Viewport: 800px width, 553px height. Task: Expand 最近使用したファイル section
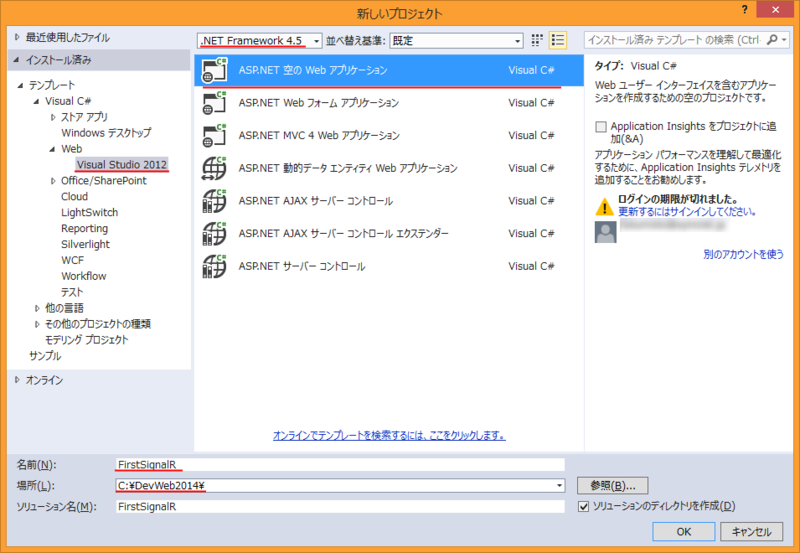(x=17, y=37)
